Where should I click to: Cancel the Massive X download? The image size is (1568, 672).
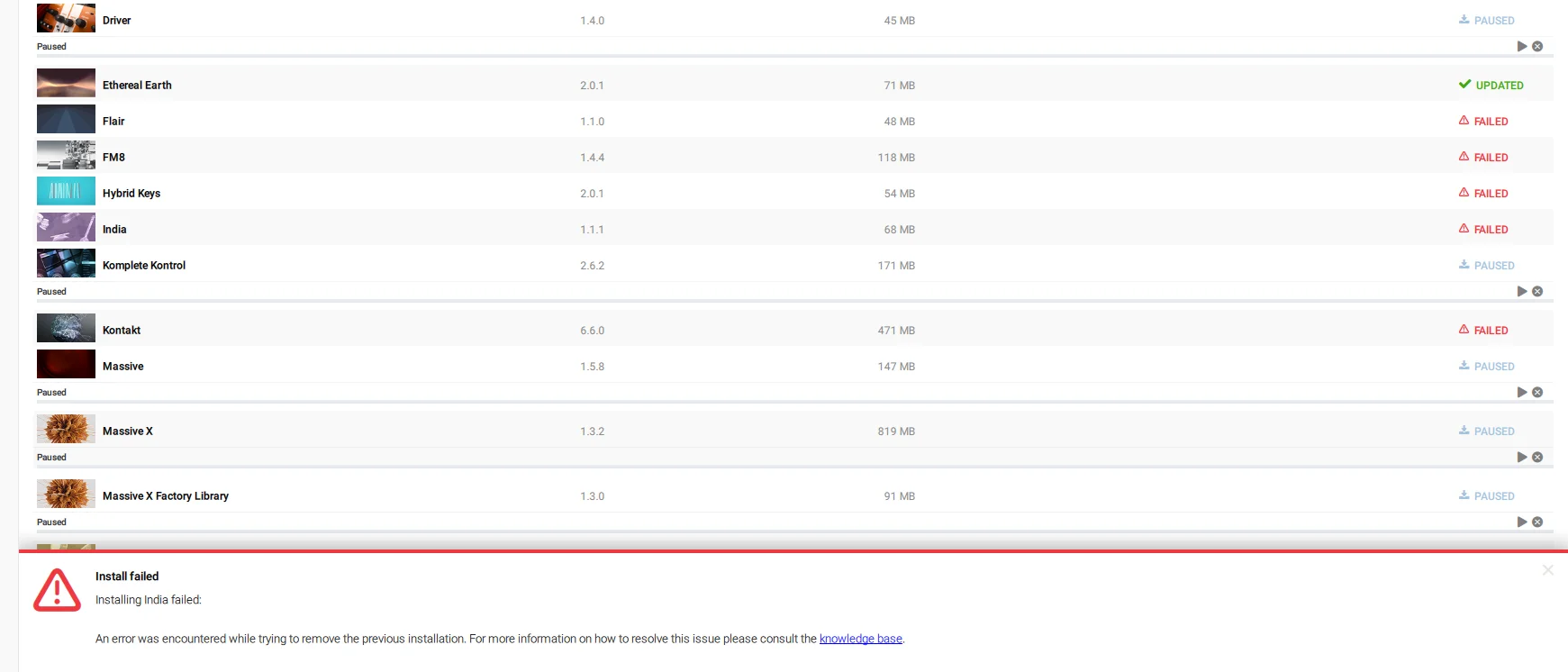pyautogui.click(x=1537, y=457)
